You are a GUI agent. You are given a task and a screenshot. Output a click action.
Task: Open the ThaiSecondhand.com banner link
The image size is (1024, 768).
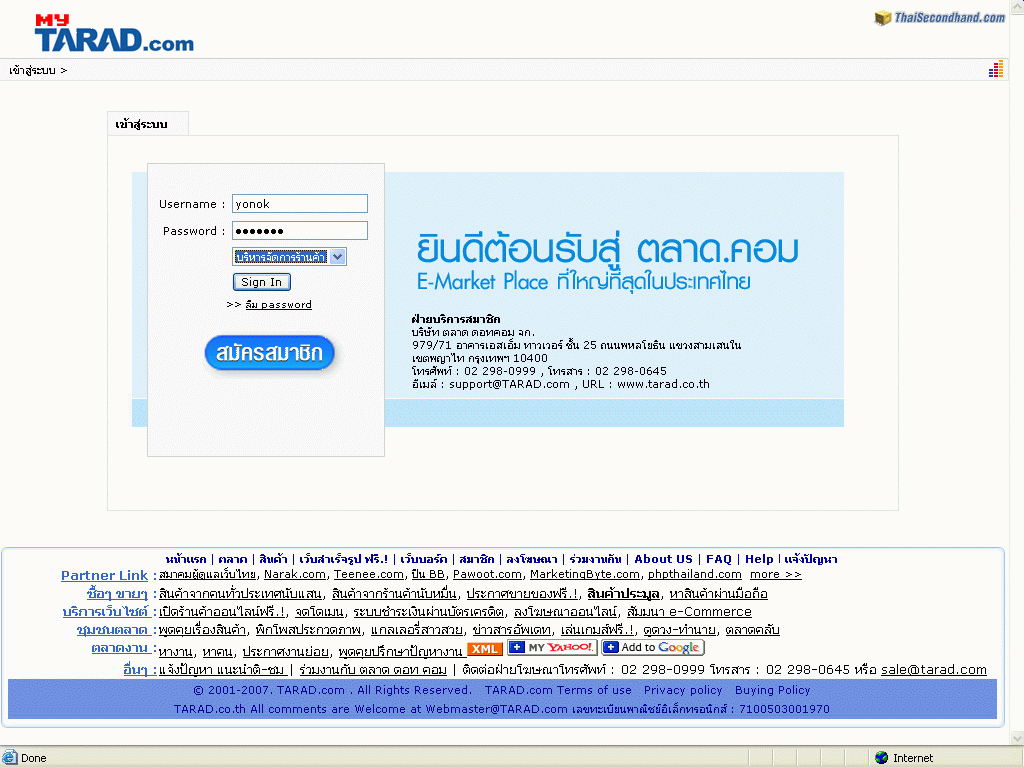tap(939, 17)
